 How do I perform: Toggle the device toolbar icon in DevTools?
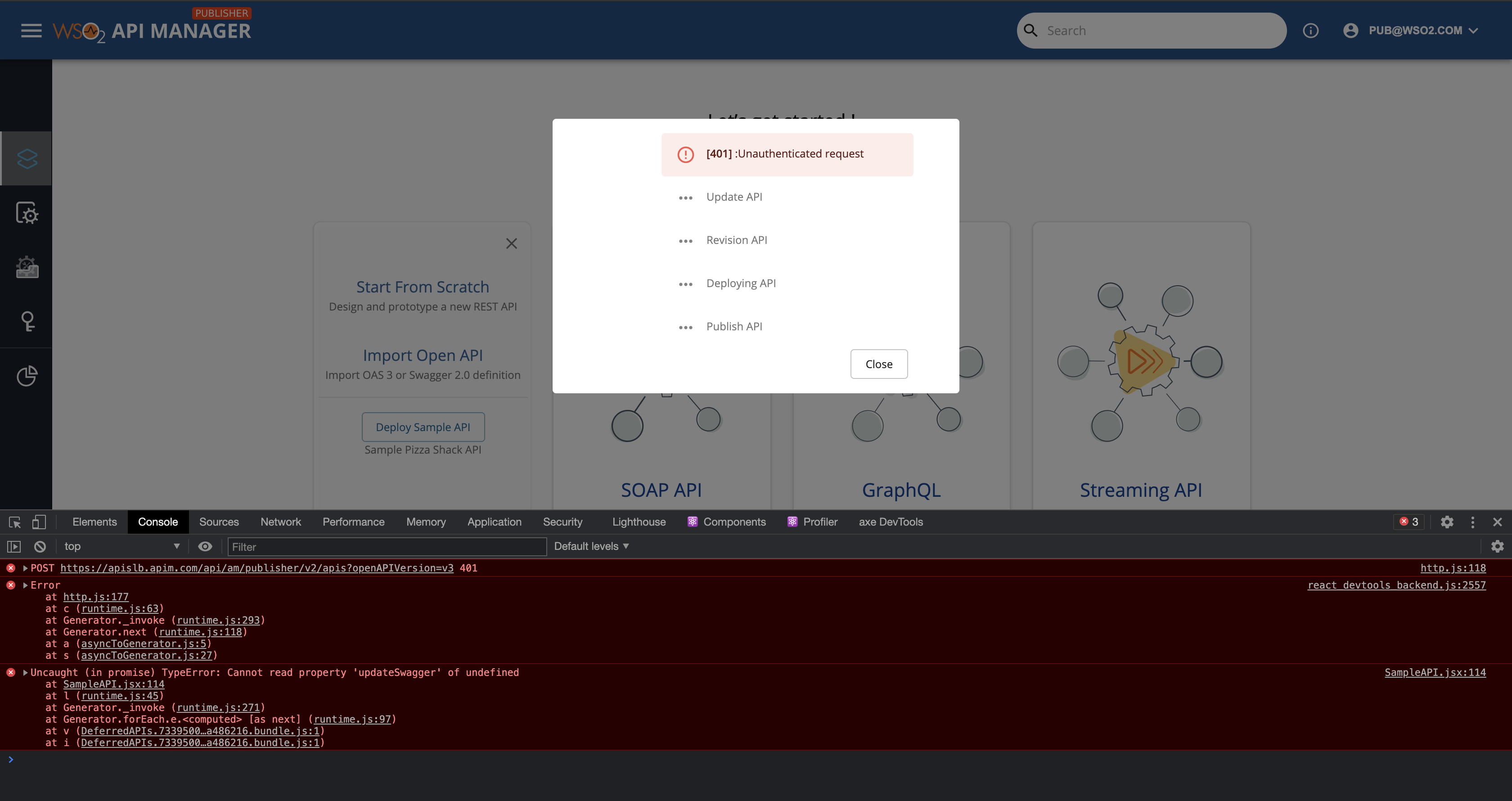(x=38, y=522)
